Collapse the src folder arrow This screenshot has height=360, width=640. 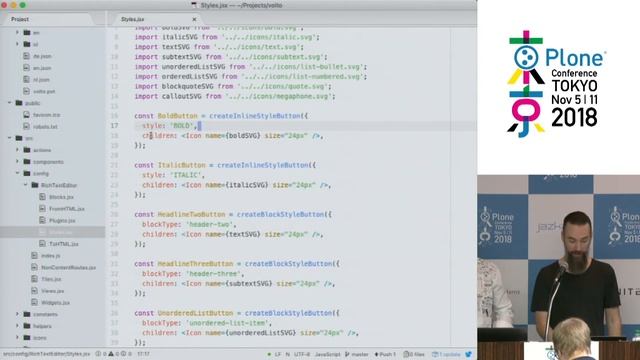coord(10,138)
